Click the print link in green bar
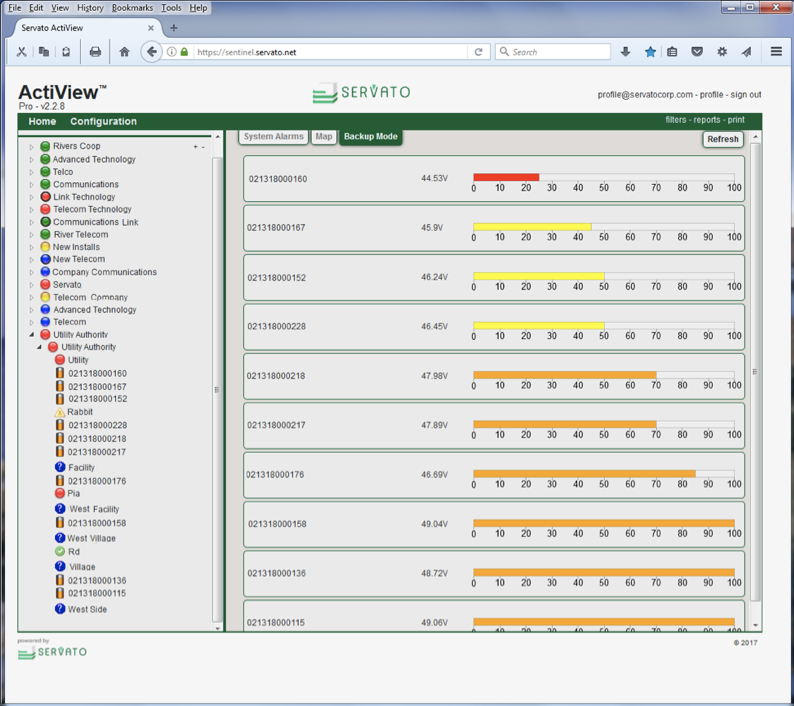Screen dimensions: 794x706 (736, 120)
